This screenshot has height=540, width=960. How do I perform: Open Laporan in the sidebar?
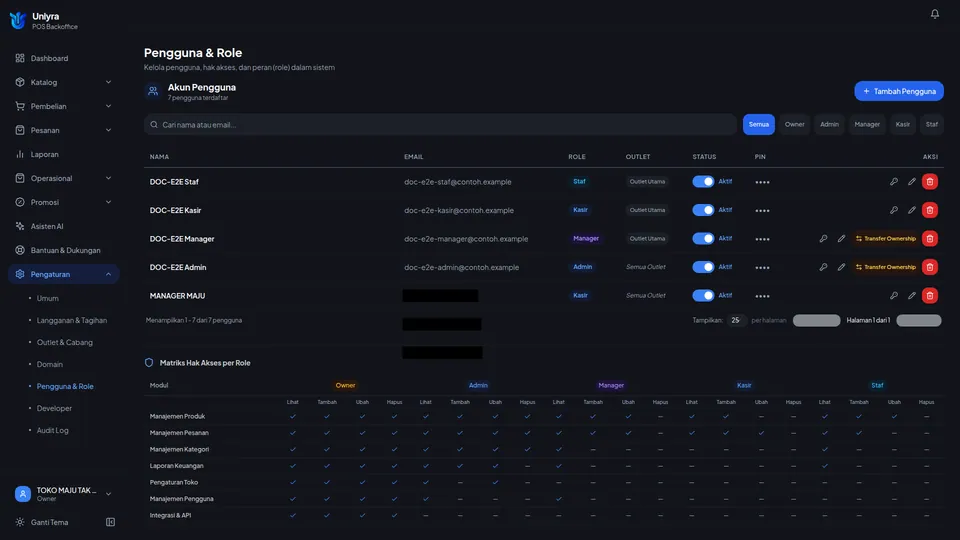64,154
